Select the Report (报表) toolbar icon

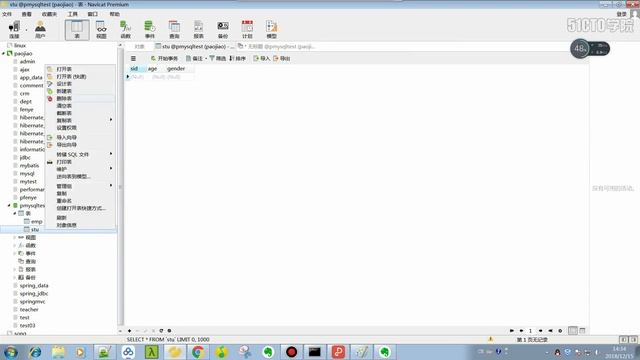coord(198,30)
